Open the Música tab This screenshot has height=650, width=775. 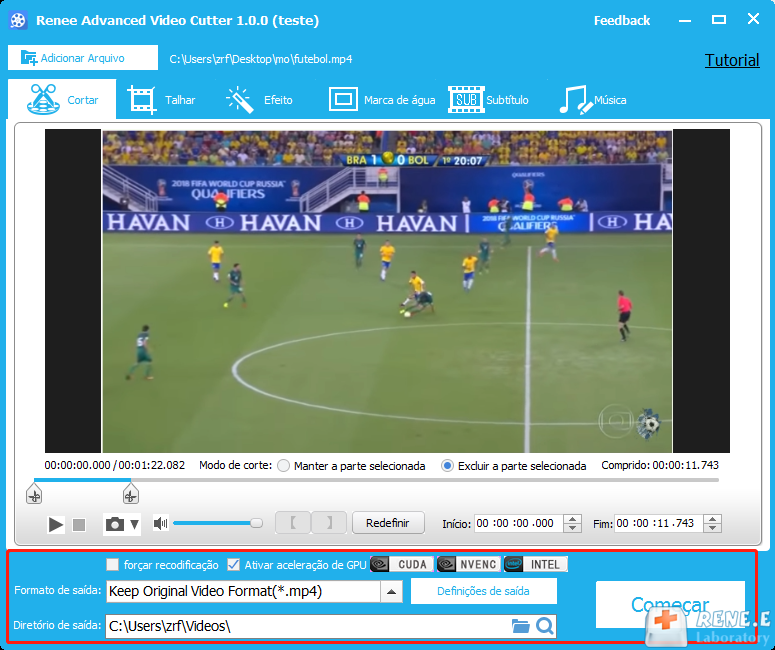[593, 100]
